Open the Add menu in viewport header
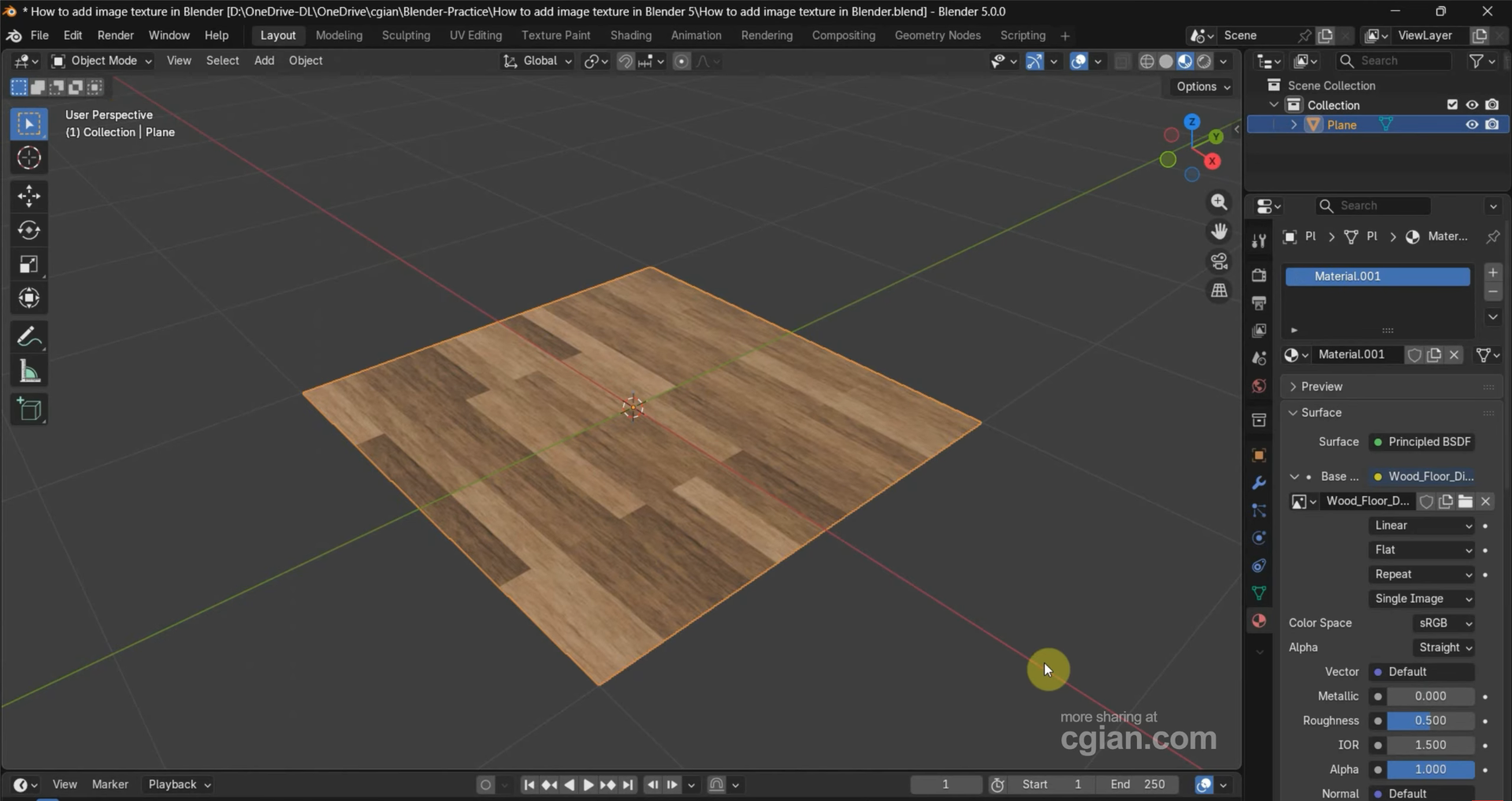 coord(264,61)
